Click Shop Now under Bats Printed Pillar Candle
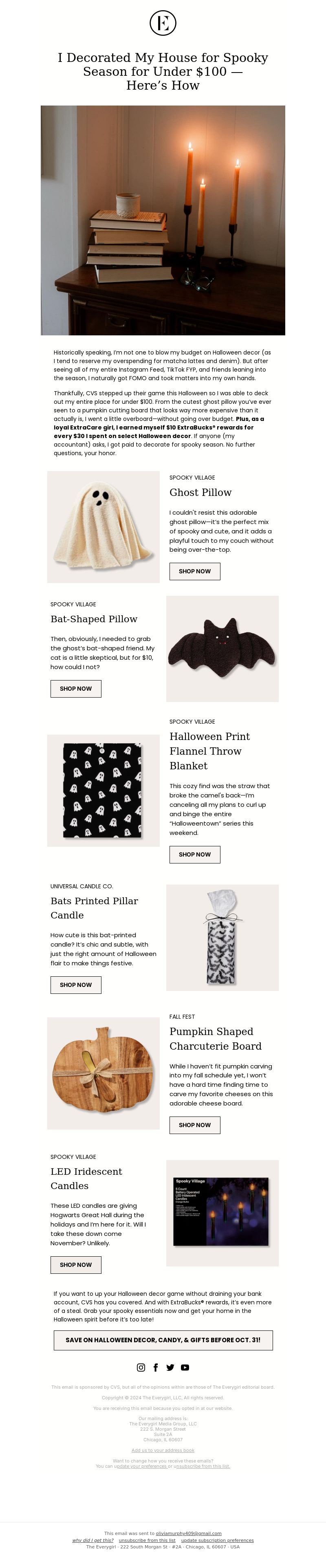 click(75, 984)
